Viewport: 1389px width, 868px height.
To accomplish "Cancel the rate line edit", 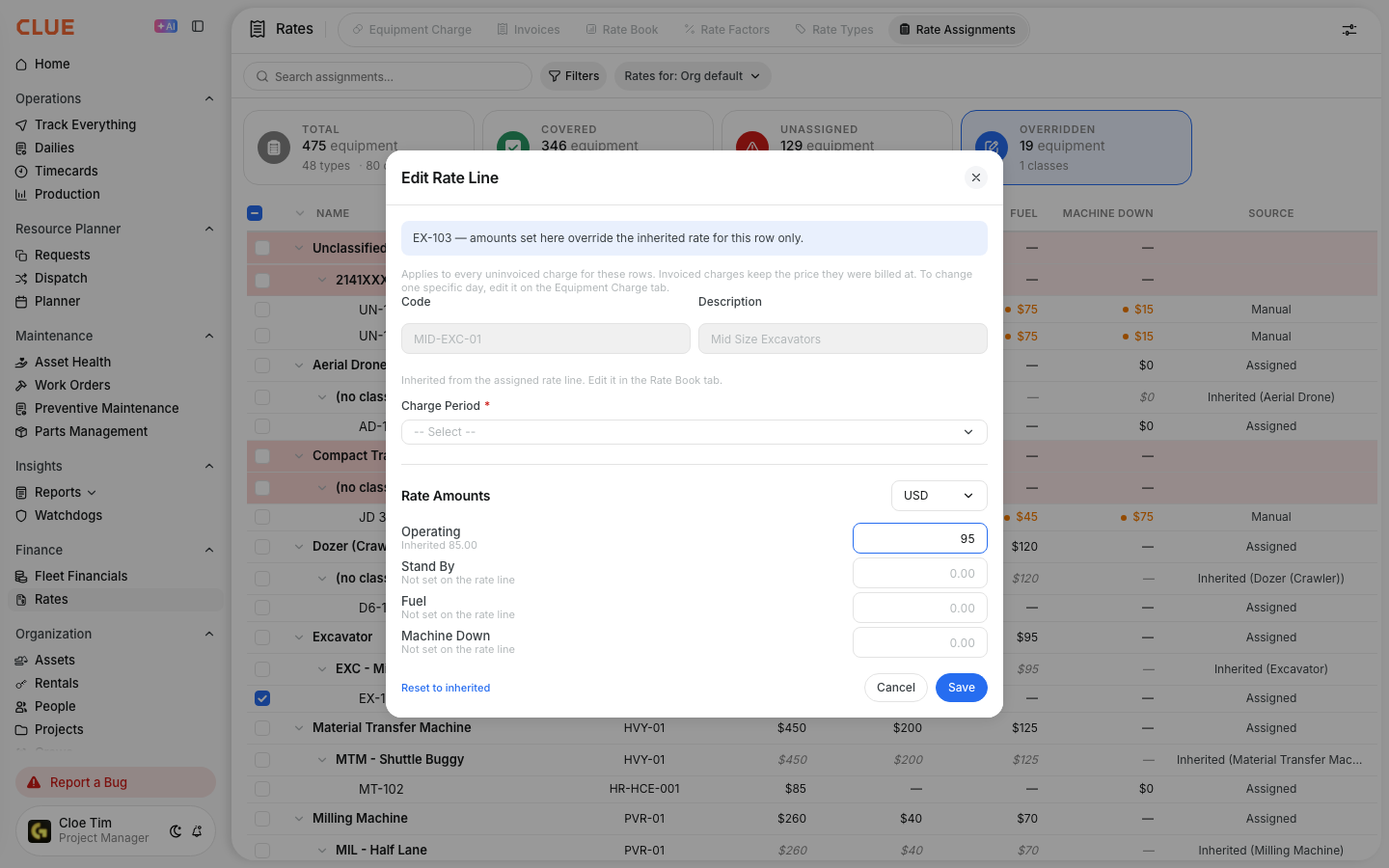I will click(x=896, y=688).
